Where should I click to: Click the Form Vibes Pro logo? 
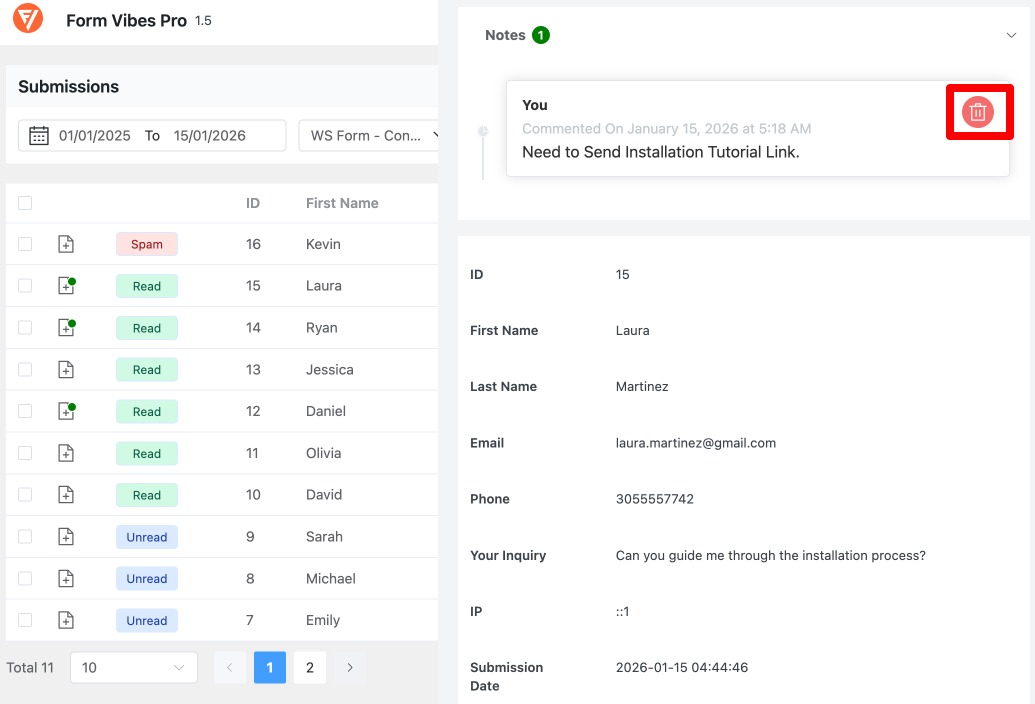pos(27,18)
